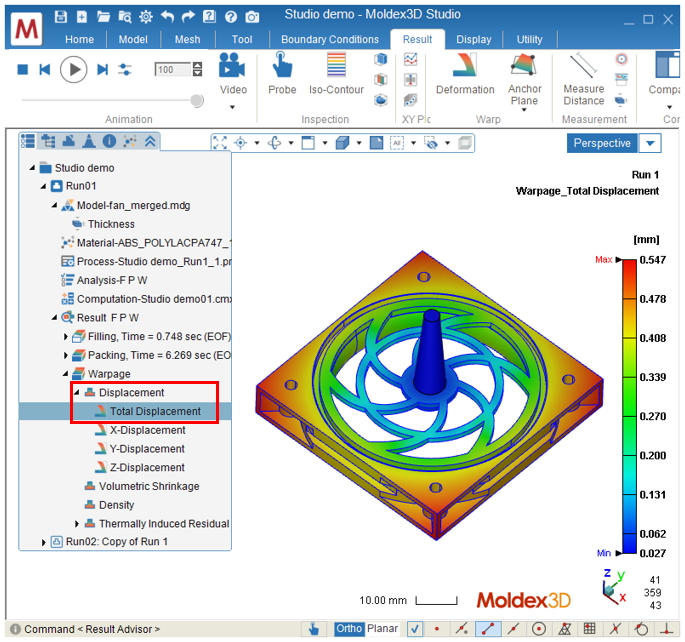Select the Deformation warp tool
Viewport: 685px width, 642px height.
(465, 73)
